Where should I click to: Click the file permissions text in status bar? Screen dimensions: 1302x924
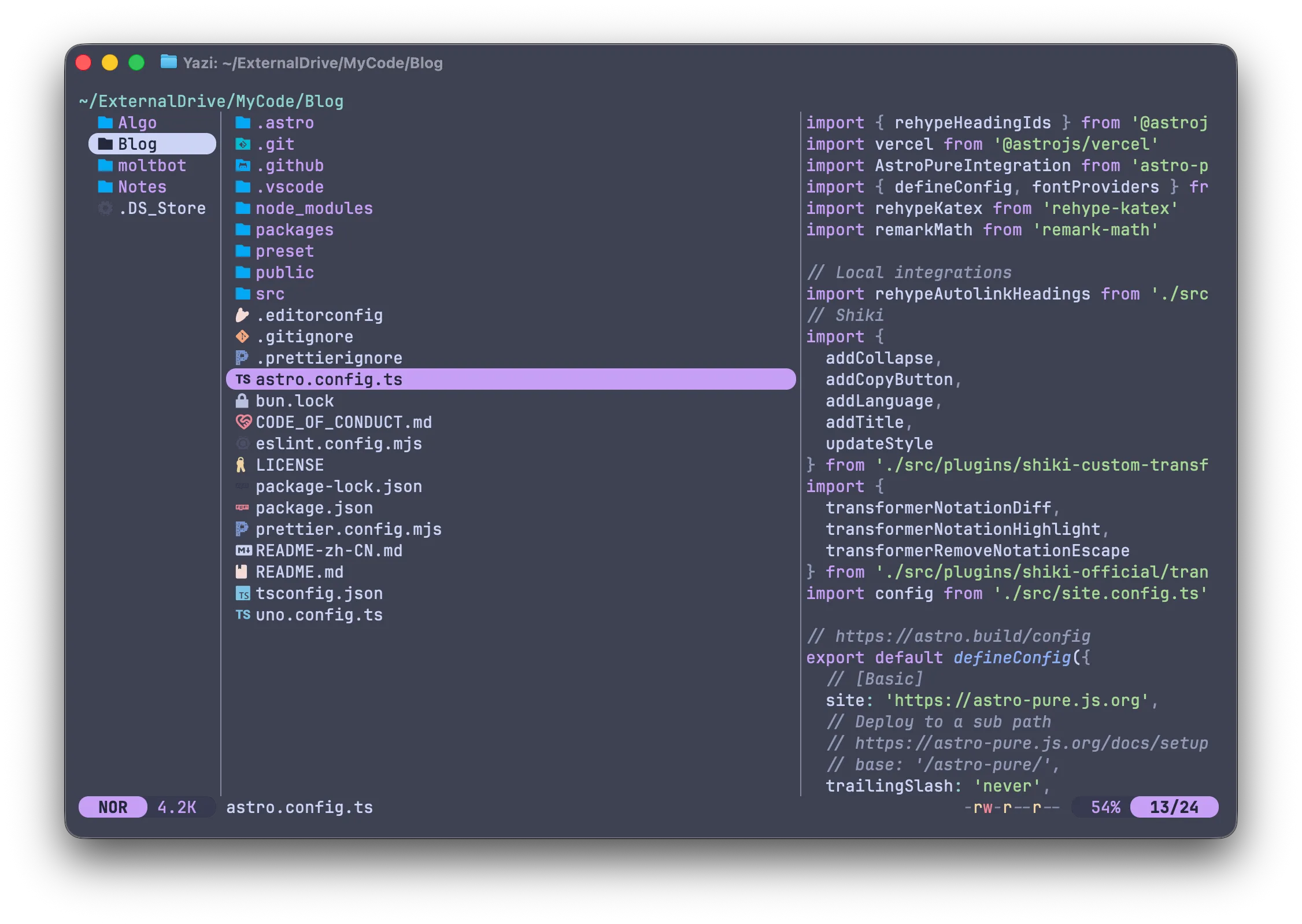pyautogui.click(x=1012, y=807)
